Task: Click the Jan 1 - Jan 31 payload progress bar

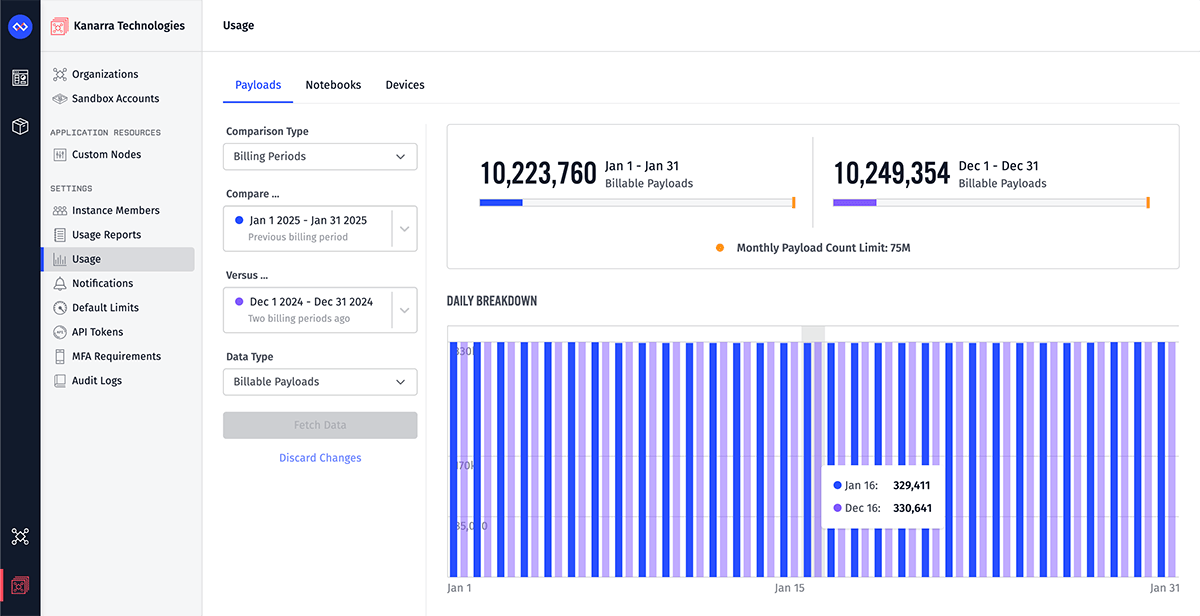Action: tap(637, 203)
